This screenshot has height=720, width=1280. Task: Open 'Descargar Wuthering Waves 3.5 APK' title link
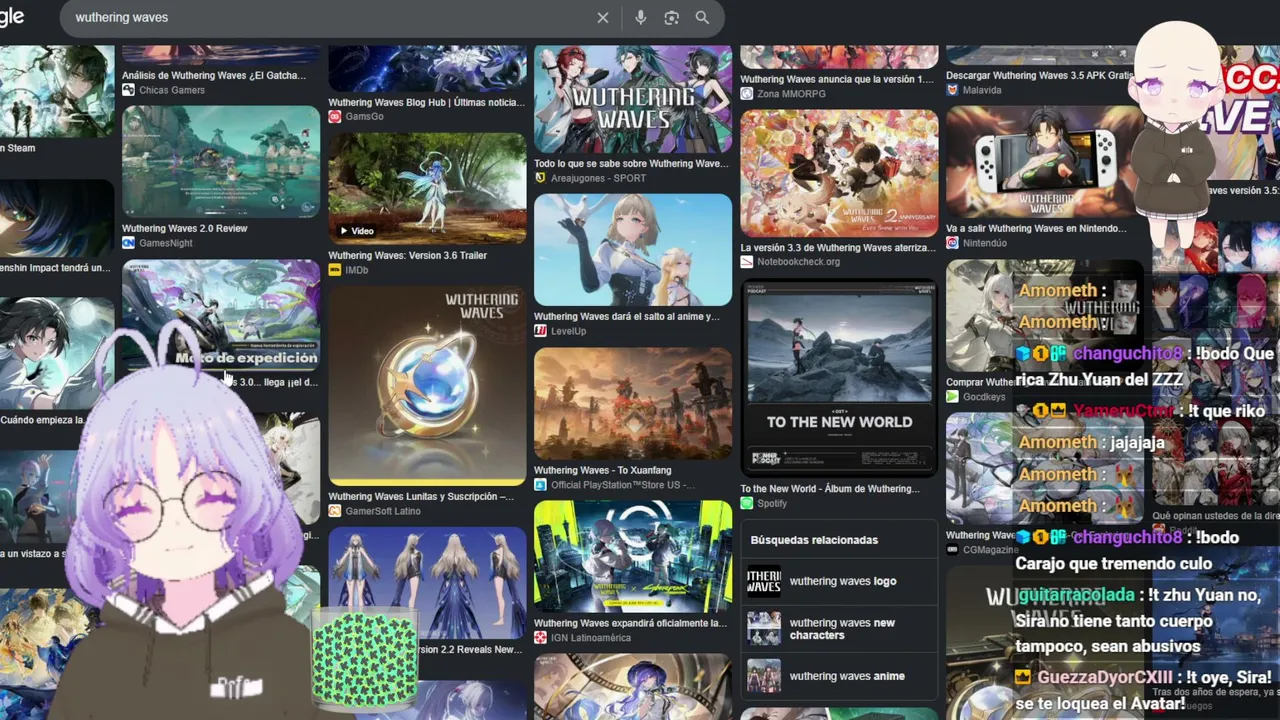point(1040,76)
